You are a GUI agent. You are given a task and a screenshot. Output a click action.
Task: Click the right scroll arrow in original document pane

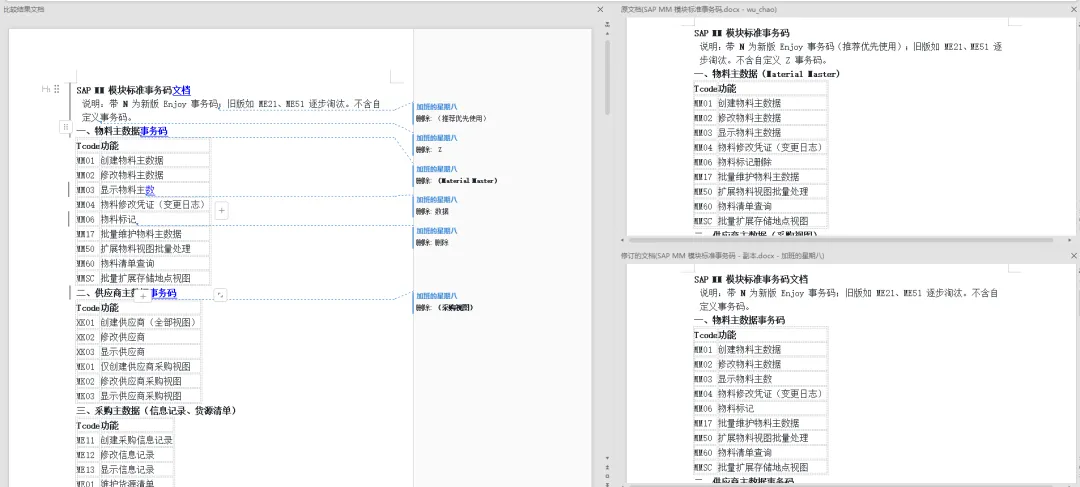1069,240
